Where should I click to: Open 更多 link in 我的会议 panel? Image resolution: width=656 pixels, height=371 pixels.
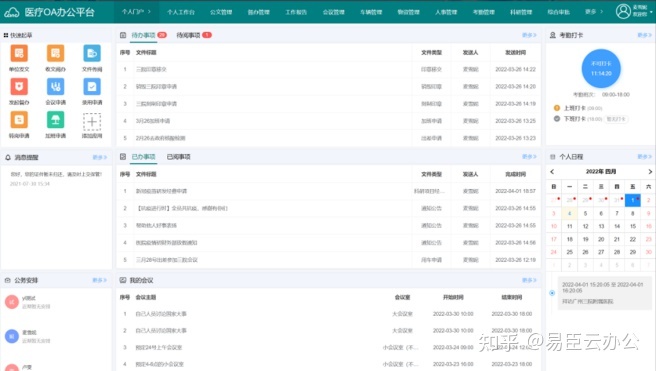[529, 280]
